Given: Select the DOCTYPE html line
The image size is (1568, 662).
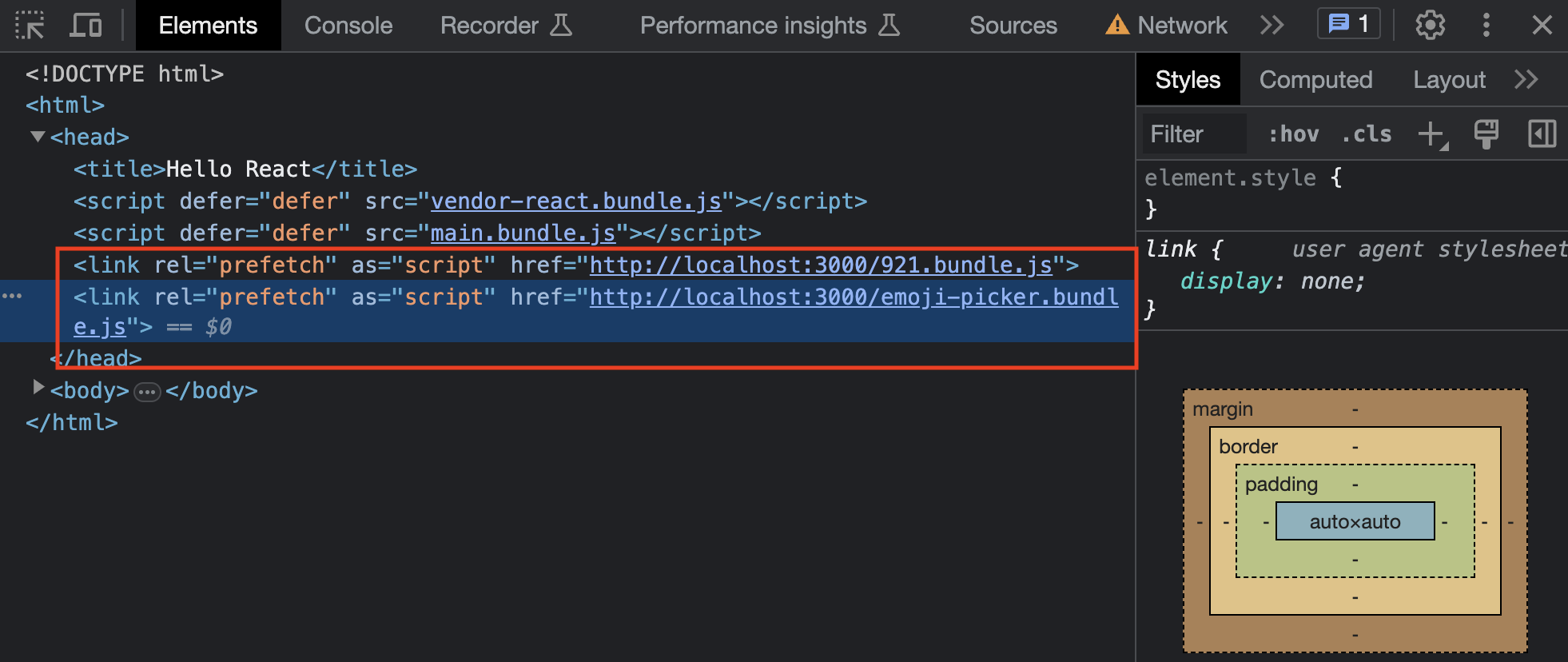Looking at the screenshot, I should tap(125, 74).
